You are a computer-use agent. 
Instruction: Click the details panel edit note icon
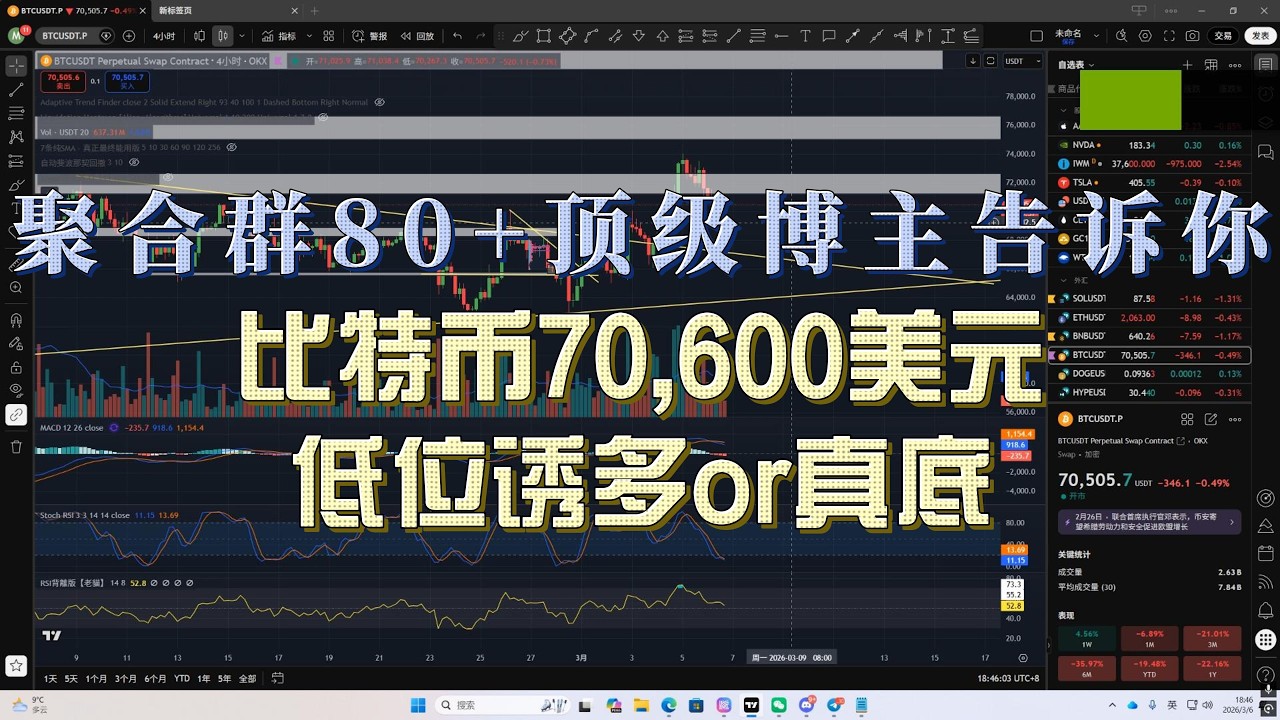click(x=1211, y=419)
